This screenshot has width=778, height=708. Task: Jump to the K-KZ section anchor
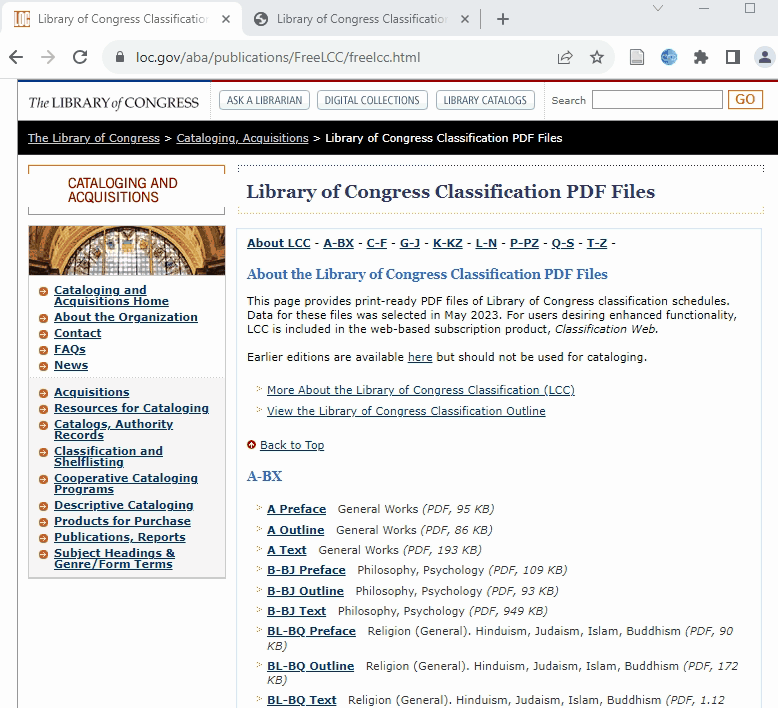[x=448, y=243]
